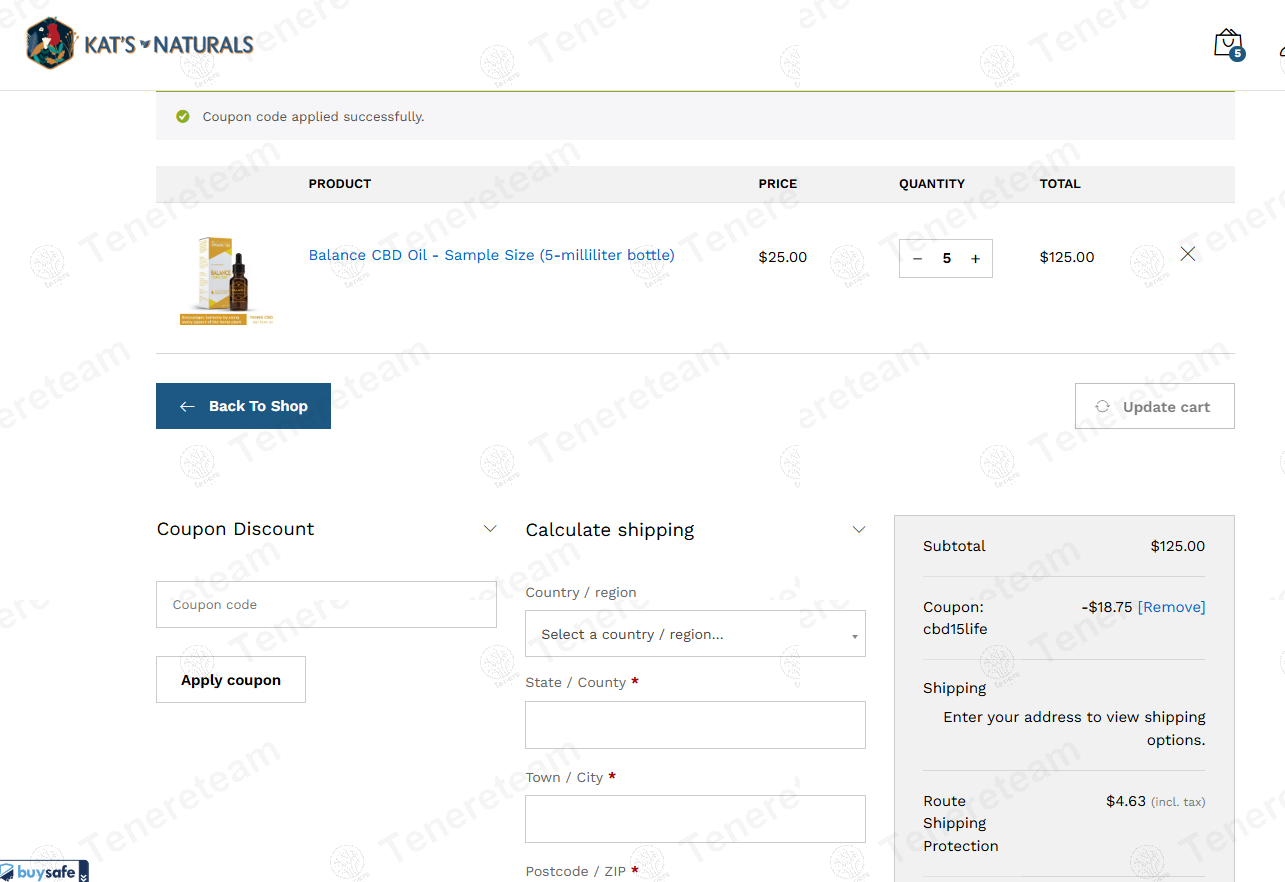The width and height of the screenshot is (1285, 882).
Task: Click the QUANTITY column header
Action: [932, 184]
